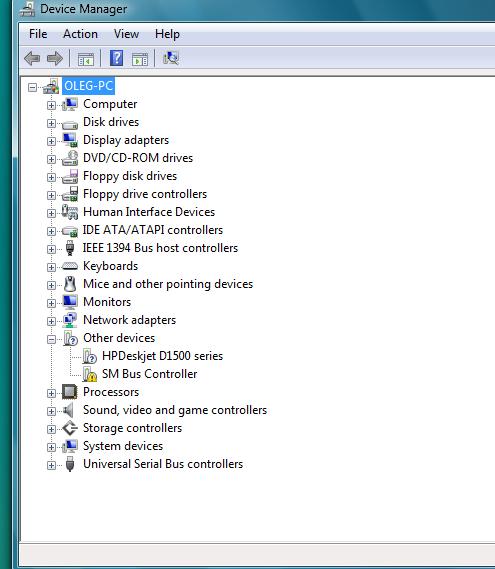Open the View menu
This screenshot has height=569, width=495.
pyautogui.click(x=126, y=34)
